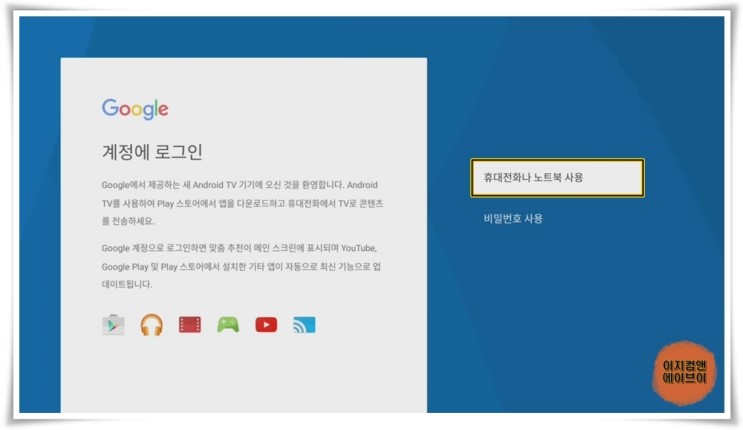743x430 pixels.
Task: Choose 비밀번호 사용 option
Action: point(513,219)
